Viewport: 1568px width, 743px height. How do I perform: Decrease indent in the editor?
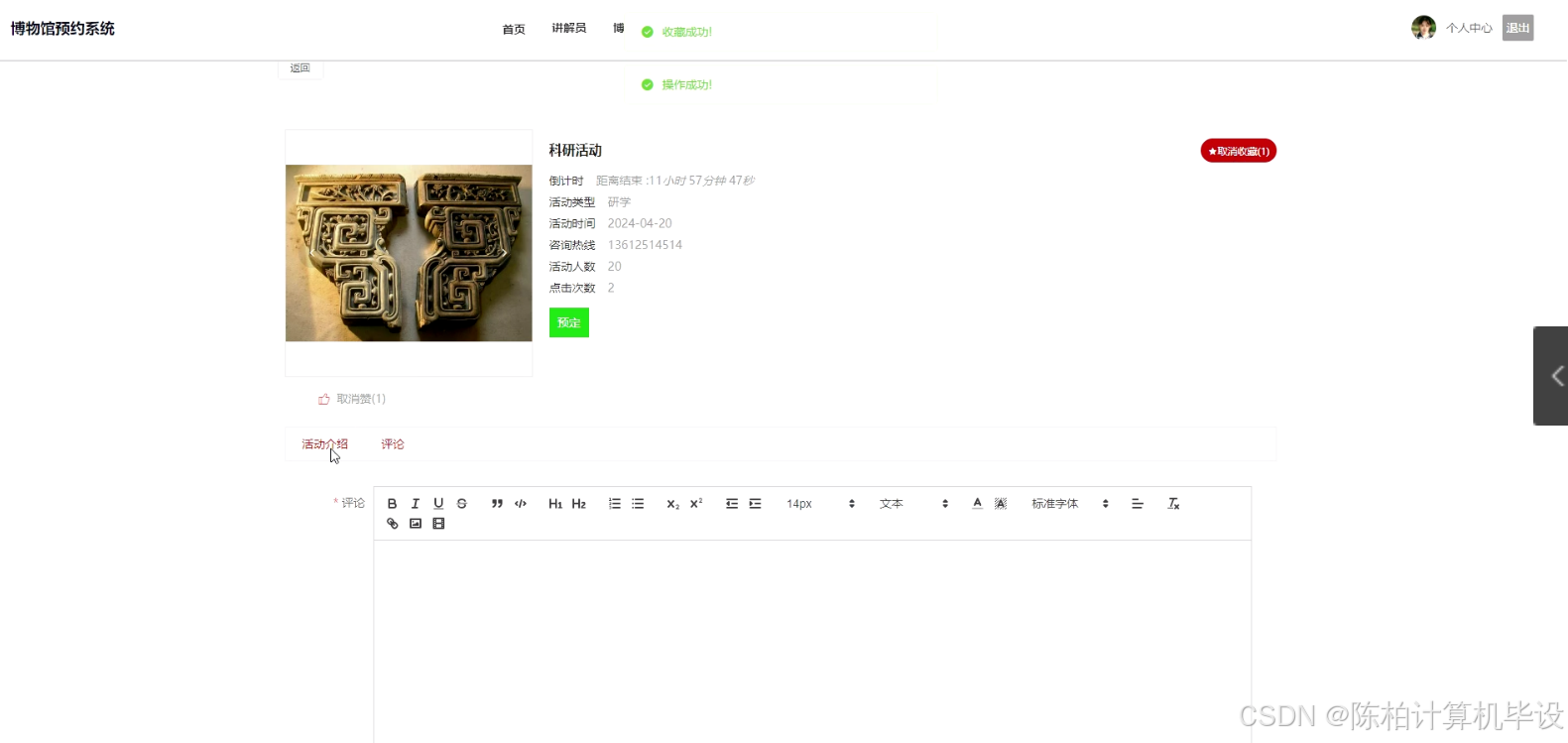tap(732, 504)
